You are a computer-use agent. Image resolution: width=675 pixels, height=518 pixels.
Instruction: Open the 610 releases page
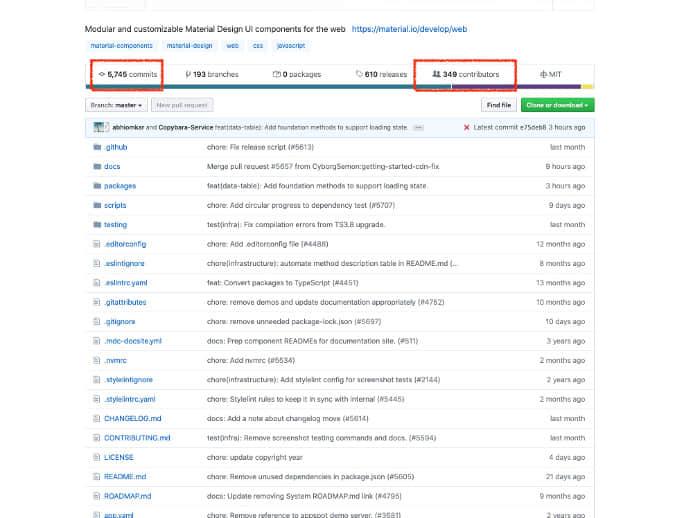(x=382, y=74)
